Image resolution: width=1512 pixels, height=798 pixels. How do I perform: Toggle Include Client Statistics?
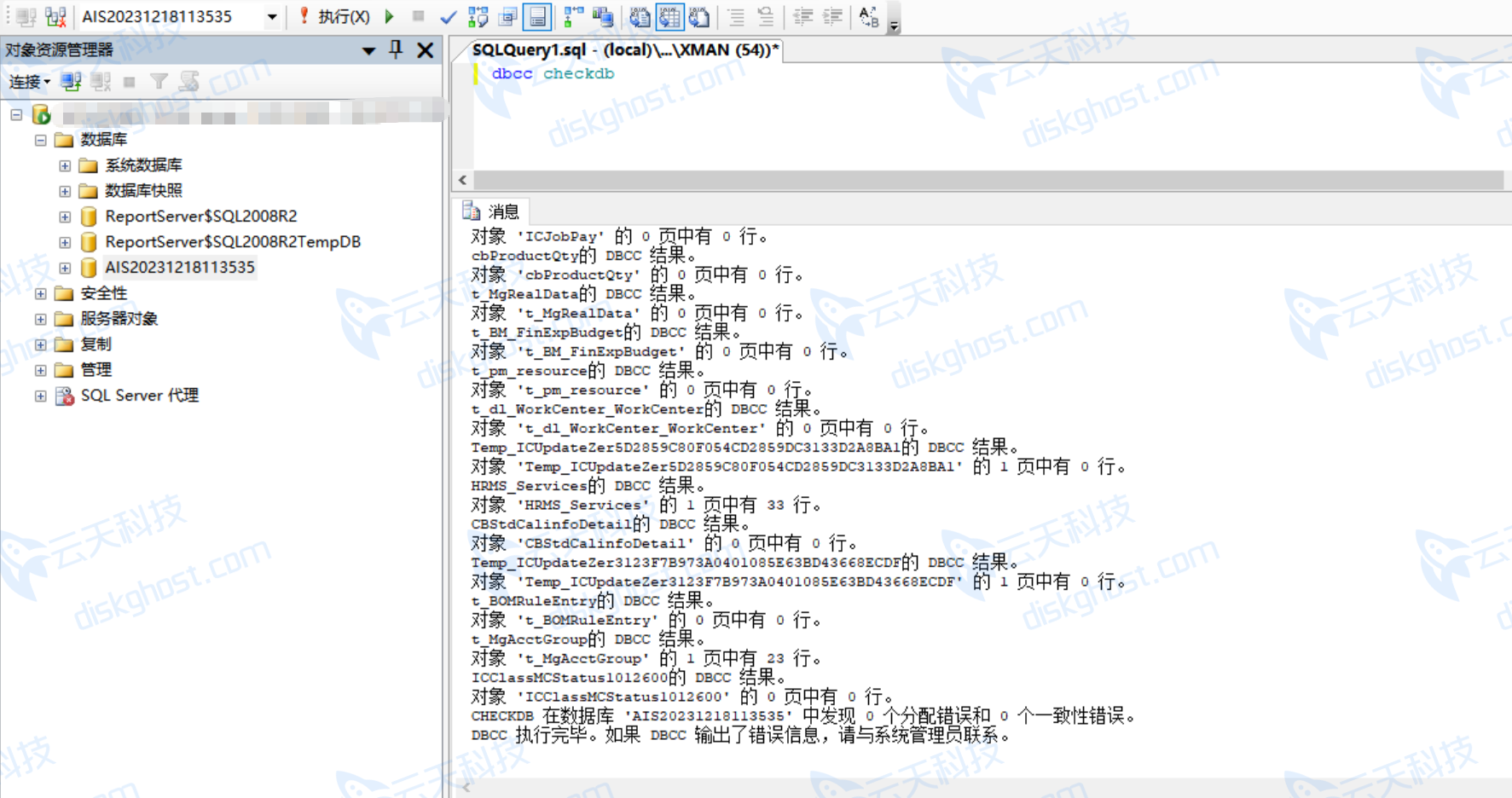pos(603,16)
